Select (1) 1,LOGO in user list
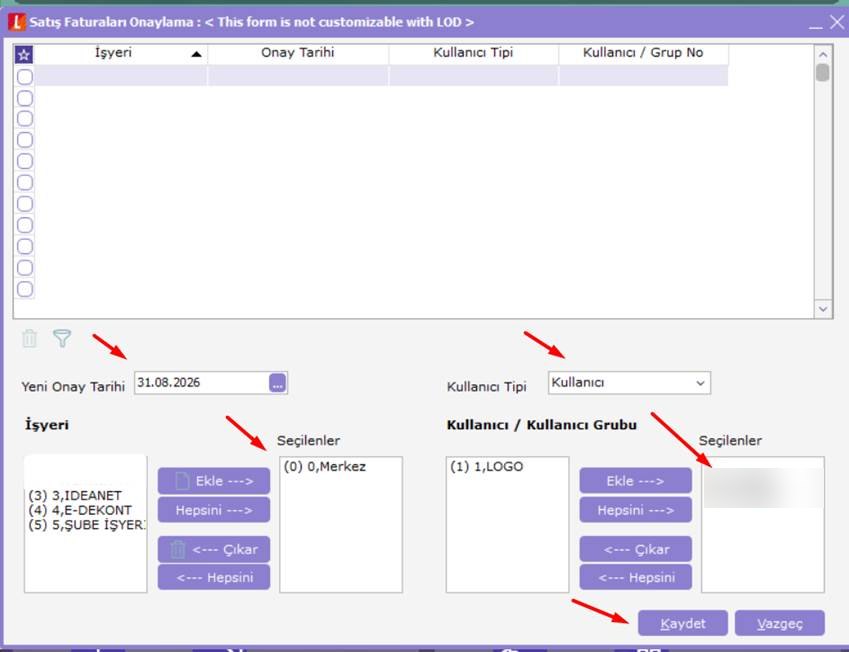The width and height of the screenshot is (849, 652). click(x=486, y=466)
